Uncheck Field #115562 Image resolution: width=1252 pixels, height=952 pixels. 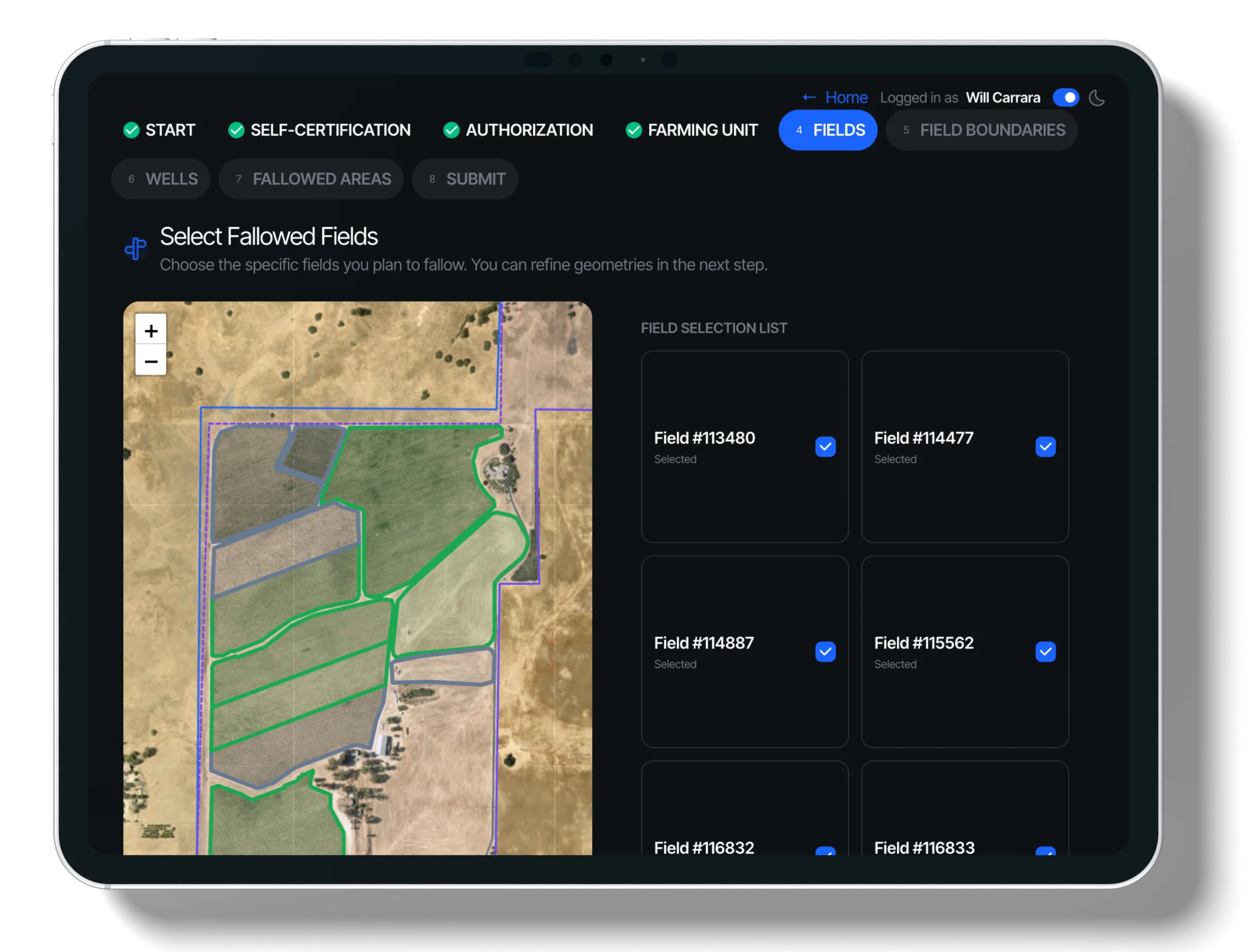[x=1046, y=652]
